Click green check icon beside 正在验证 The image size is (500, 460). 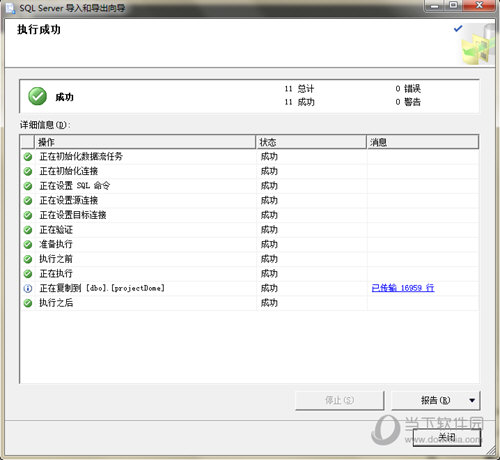(28, 230)
